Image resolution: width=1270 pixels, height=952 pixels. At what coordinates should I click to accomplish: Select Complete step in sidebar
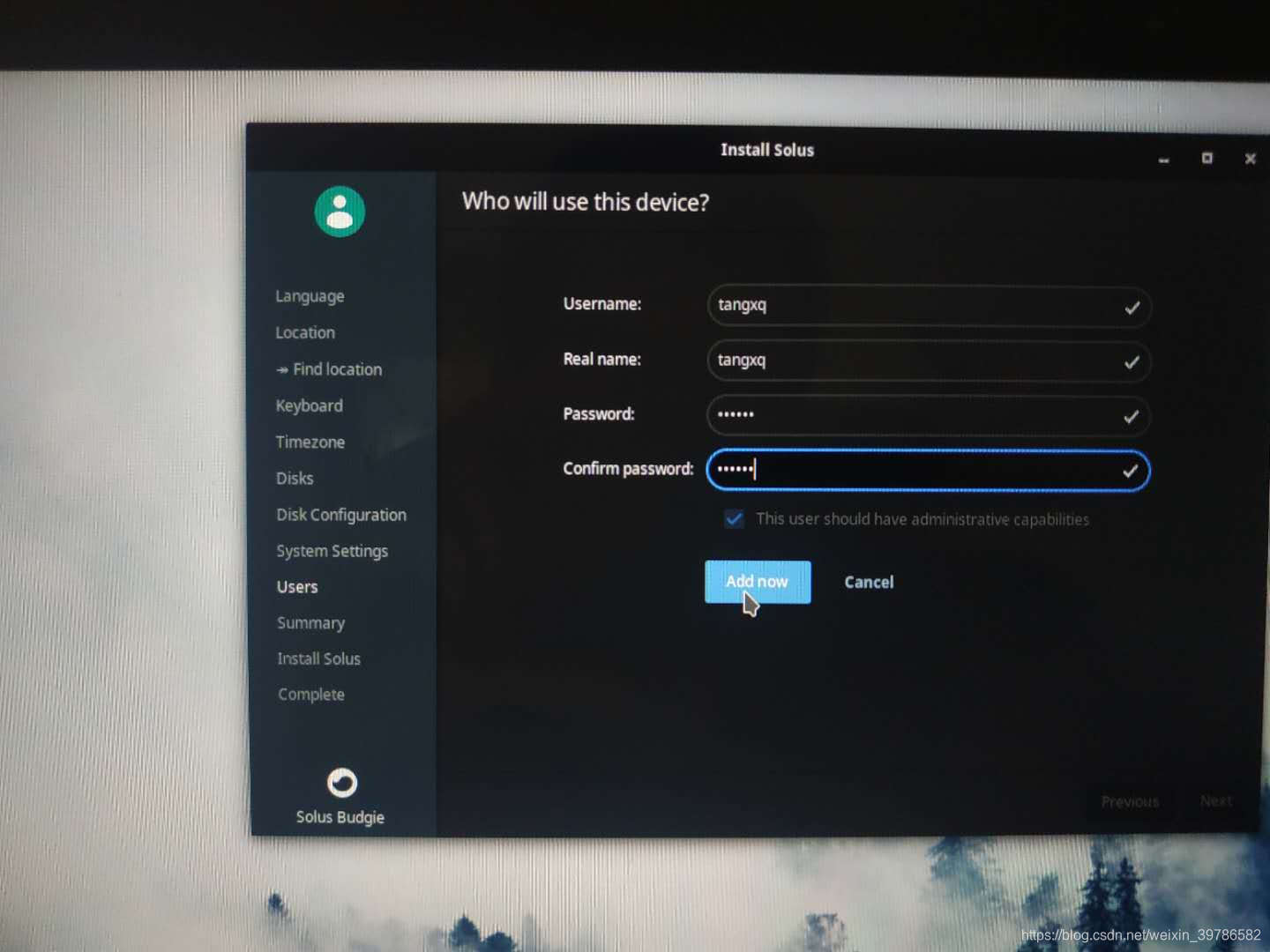pyautogui.click(x=311, y=695)
